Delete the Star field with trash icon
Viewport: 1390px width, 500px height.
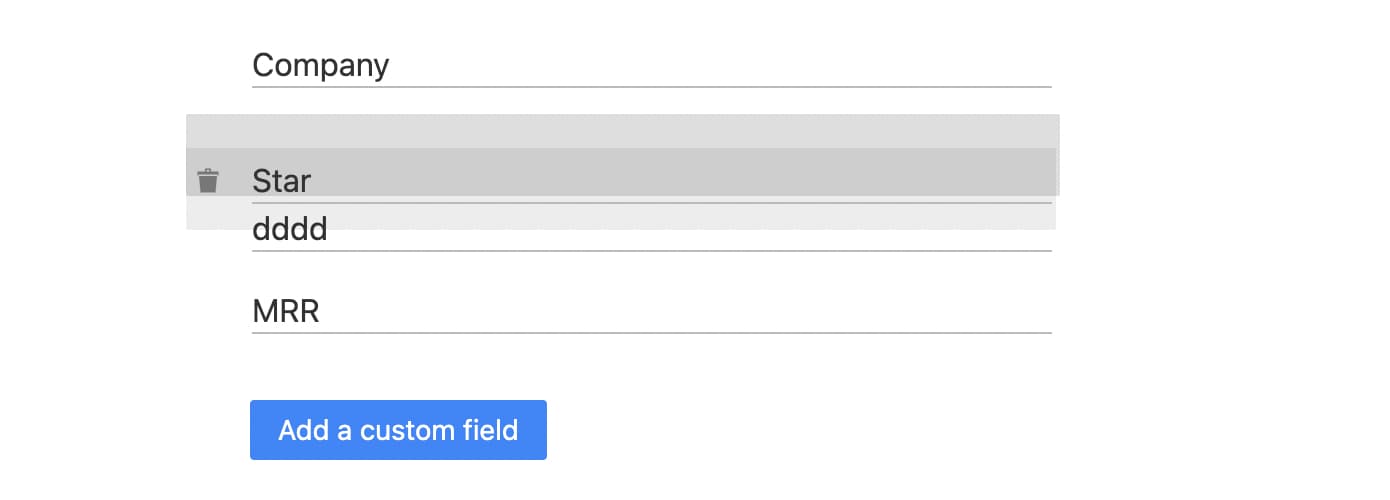click(x=207, y=181)
